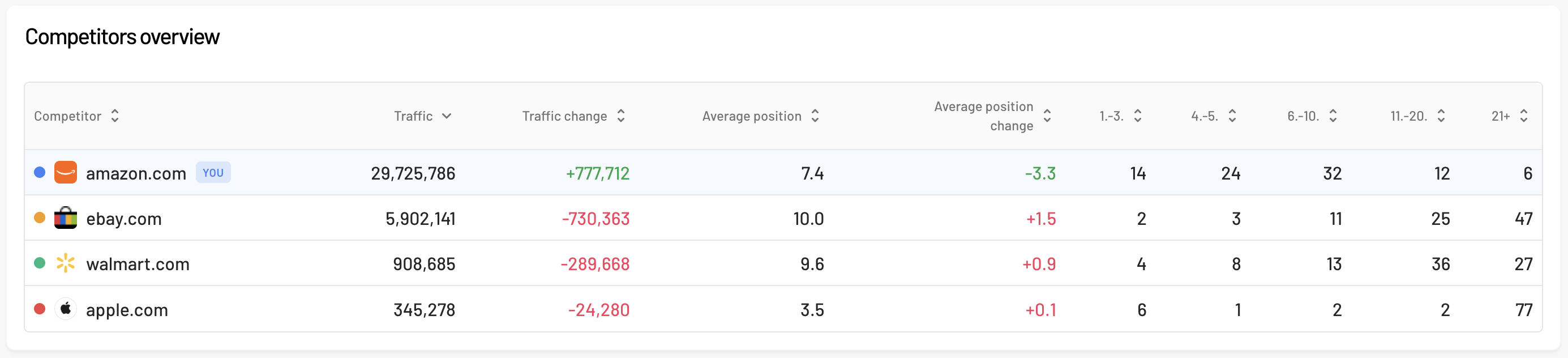Click position change -3.3

point(1040,173)
